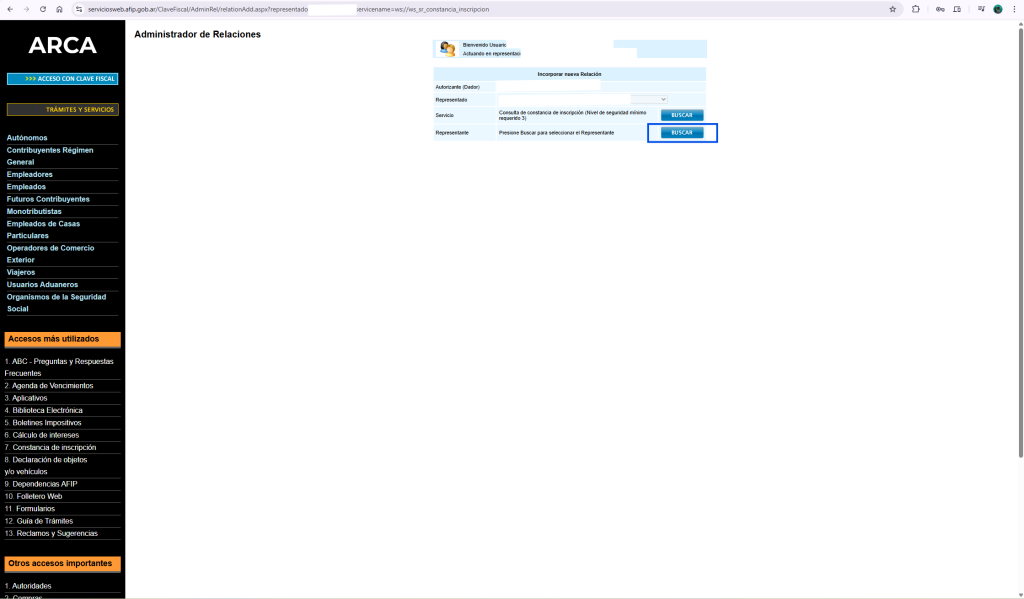Screen dimensions: 1024x599
Task: Open the browser extensions puzzle icon
Action: click(x=916, y=9)
